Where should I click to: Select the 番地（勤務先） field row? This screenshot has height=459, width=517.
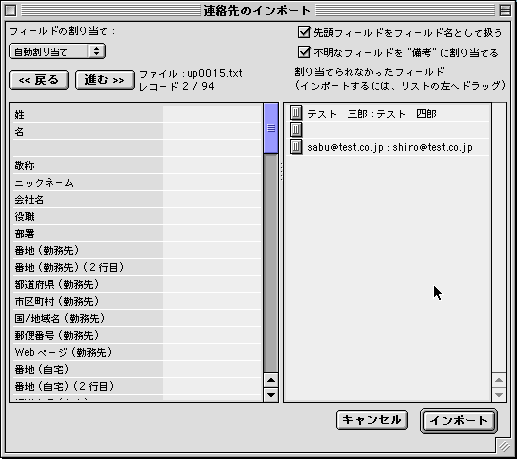point(137,250)
